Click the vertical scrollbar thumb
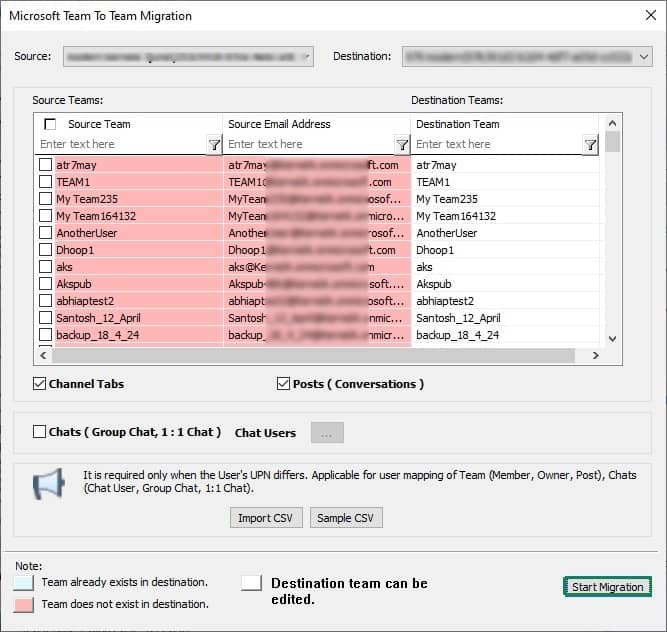Image resolution: width=667 pixels, height=632 pixels. (613, 142)
